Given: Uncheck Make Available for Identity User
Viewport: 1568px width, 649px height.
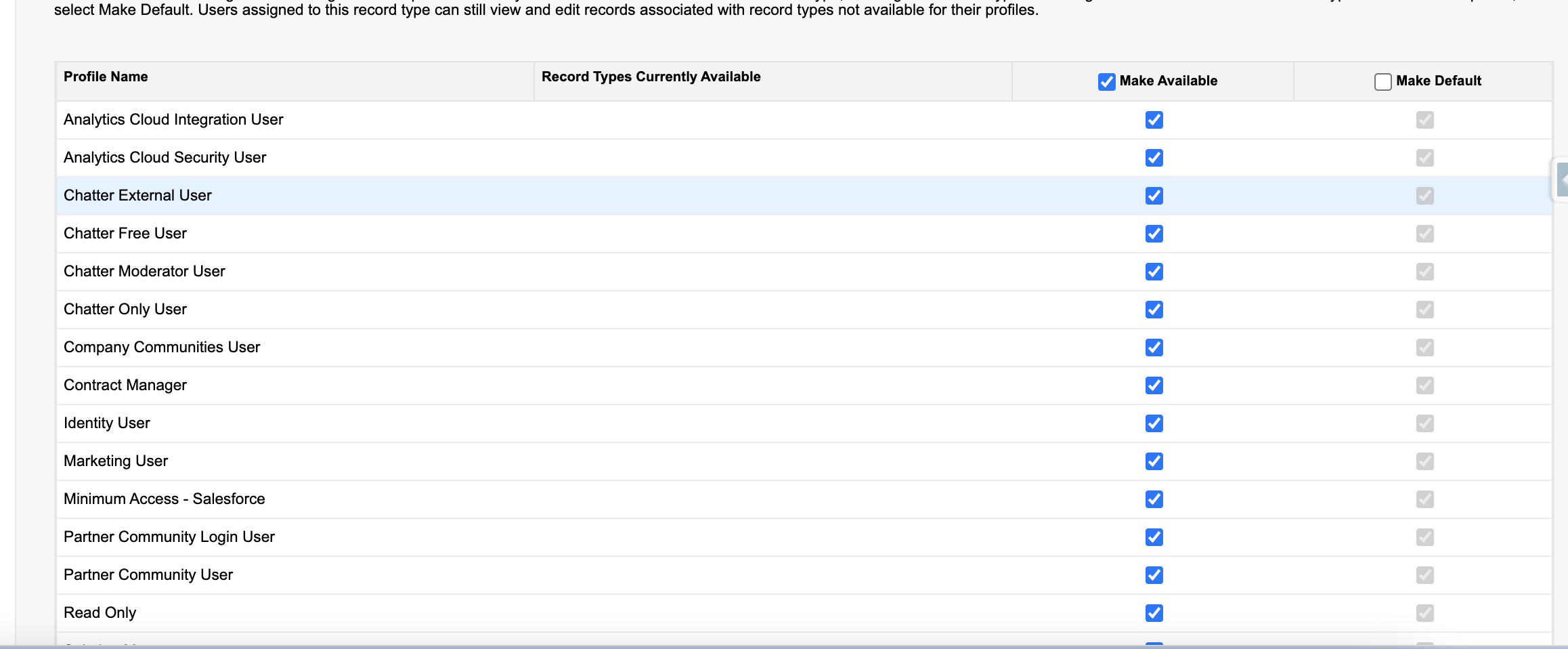Looking at the screenshot, I should click(x=1154, y=423).
